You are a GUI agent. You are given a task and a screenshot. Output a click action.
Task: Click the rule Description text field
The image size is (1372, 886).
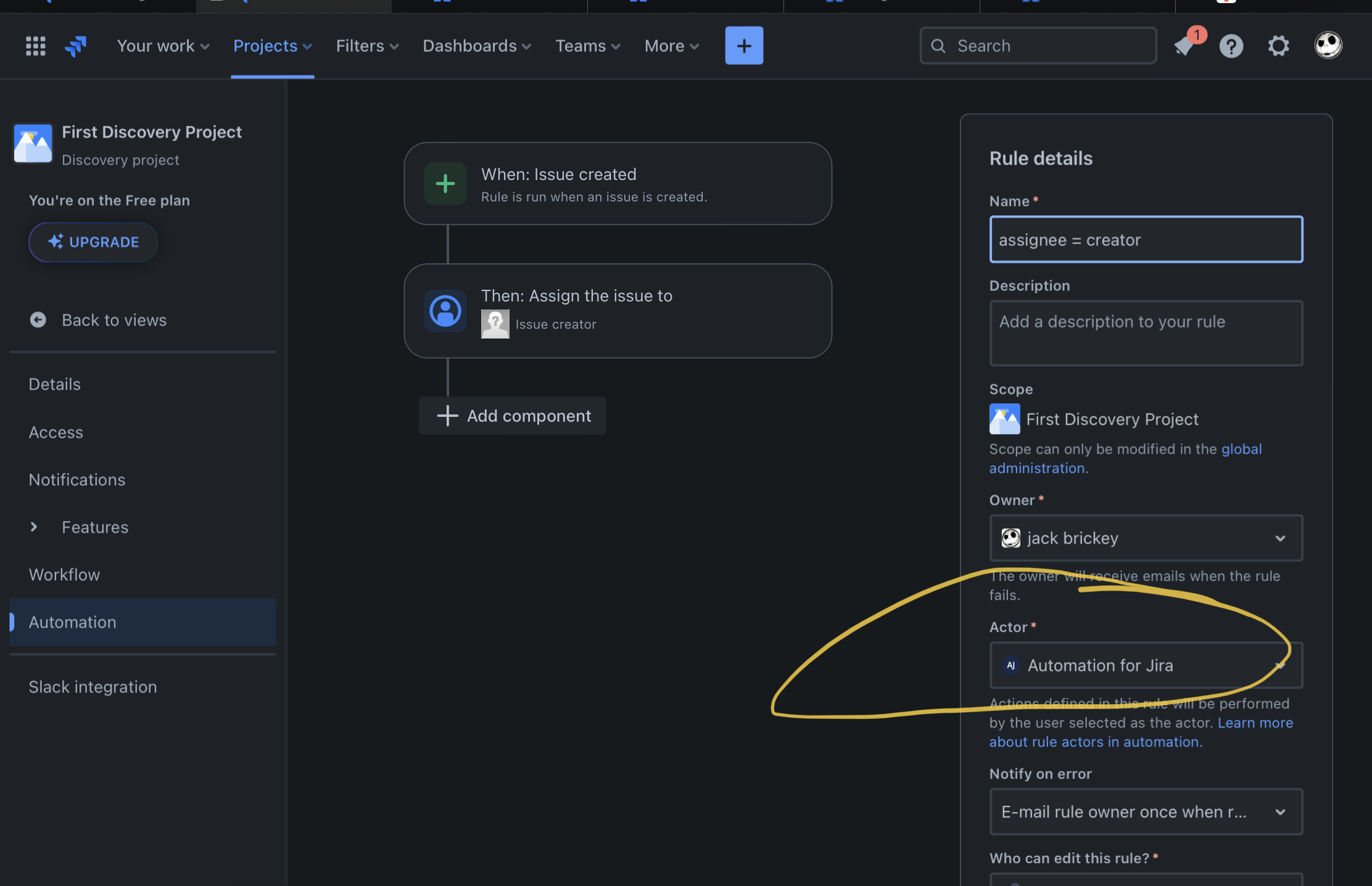(x=1146, y=333)
